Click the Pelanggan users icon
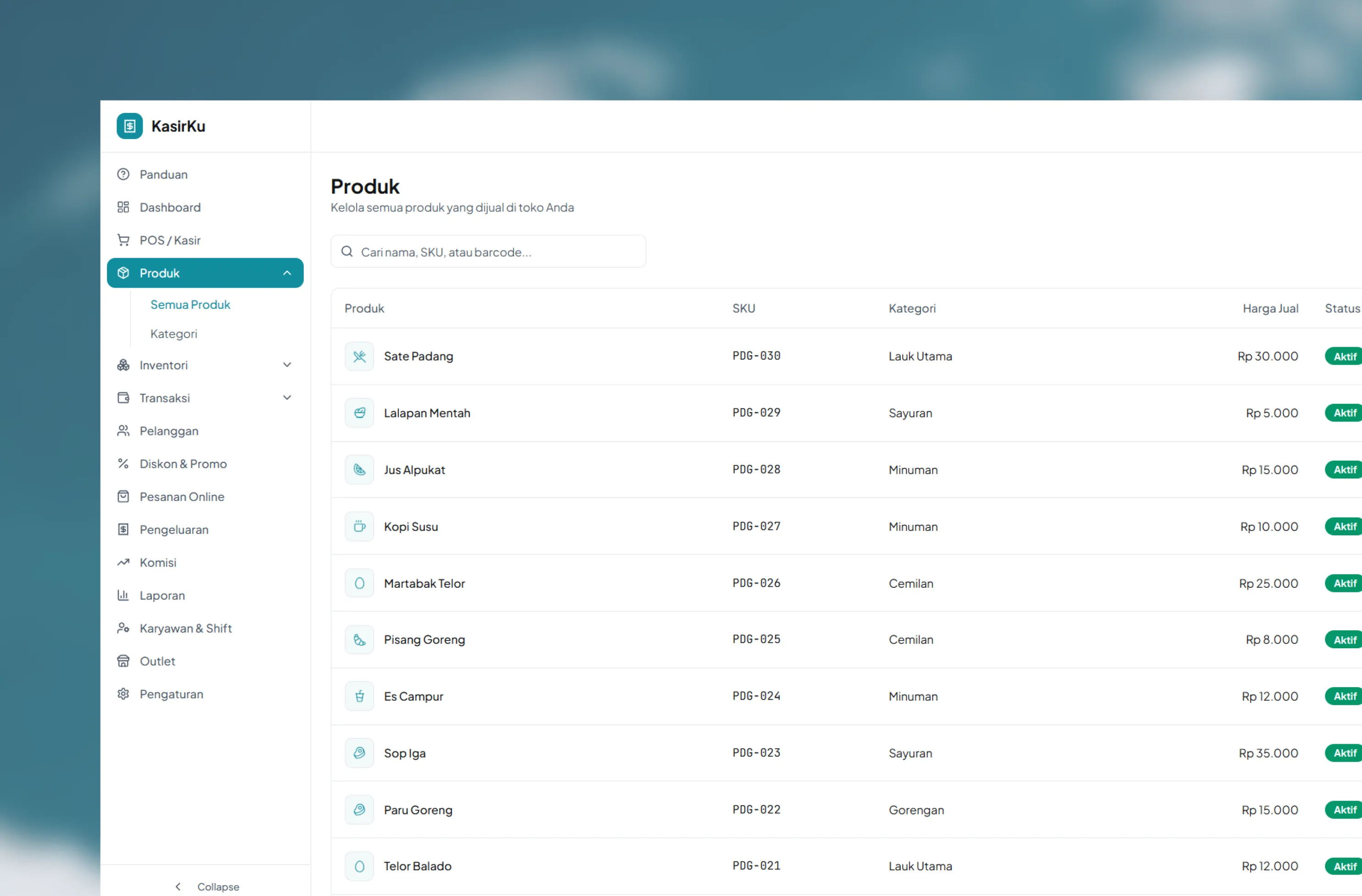The width and height of the screenshot is (1362, 896). pos(123,431)
